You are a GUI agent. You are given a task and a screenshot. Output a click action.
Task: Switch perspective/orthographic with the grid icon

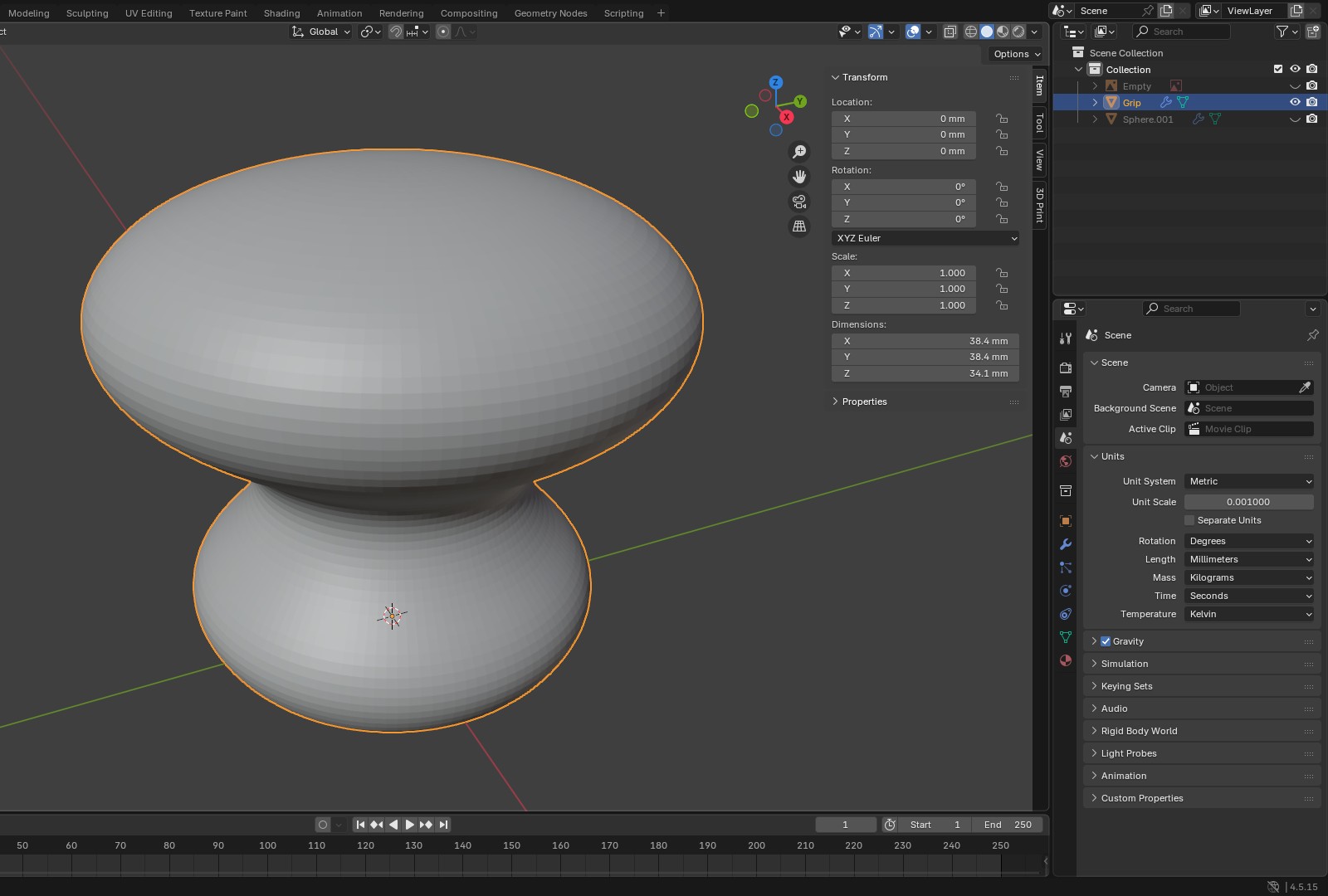799,226
